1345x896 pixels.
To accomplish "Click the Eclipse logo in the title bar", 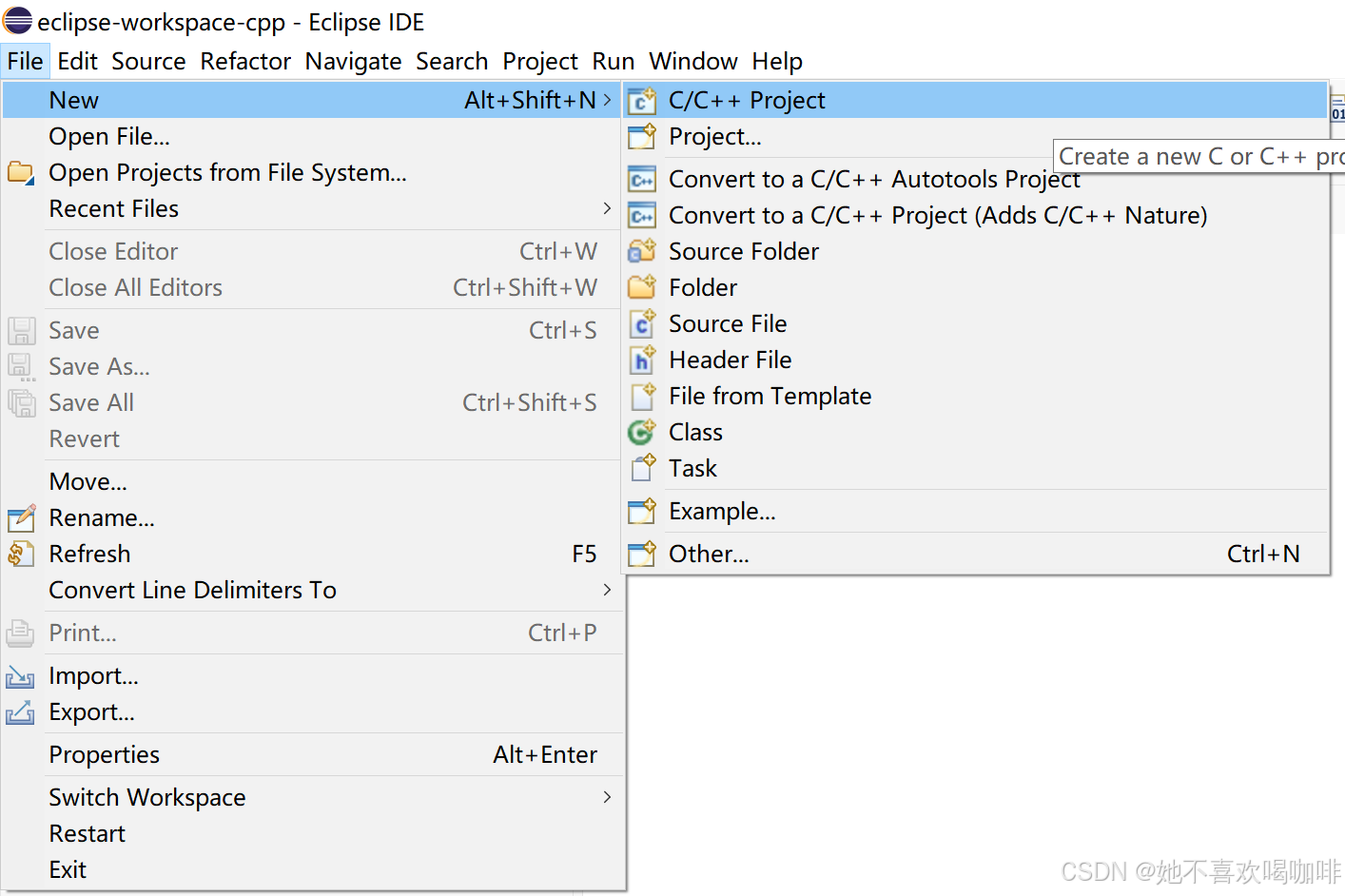I will pos(17,20).
